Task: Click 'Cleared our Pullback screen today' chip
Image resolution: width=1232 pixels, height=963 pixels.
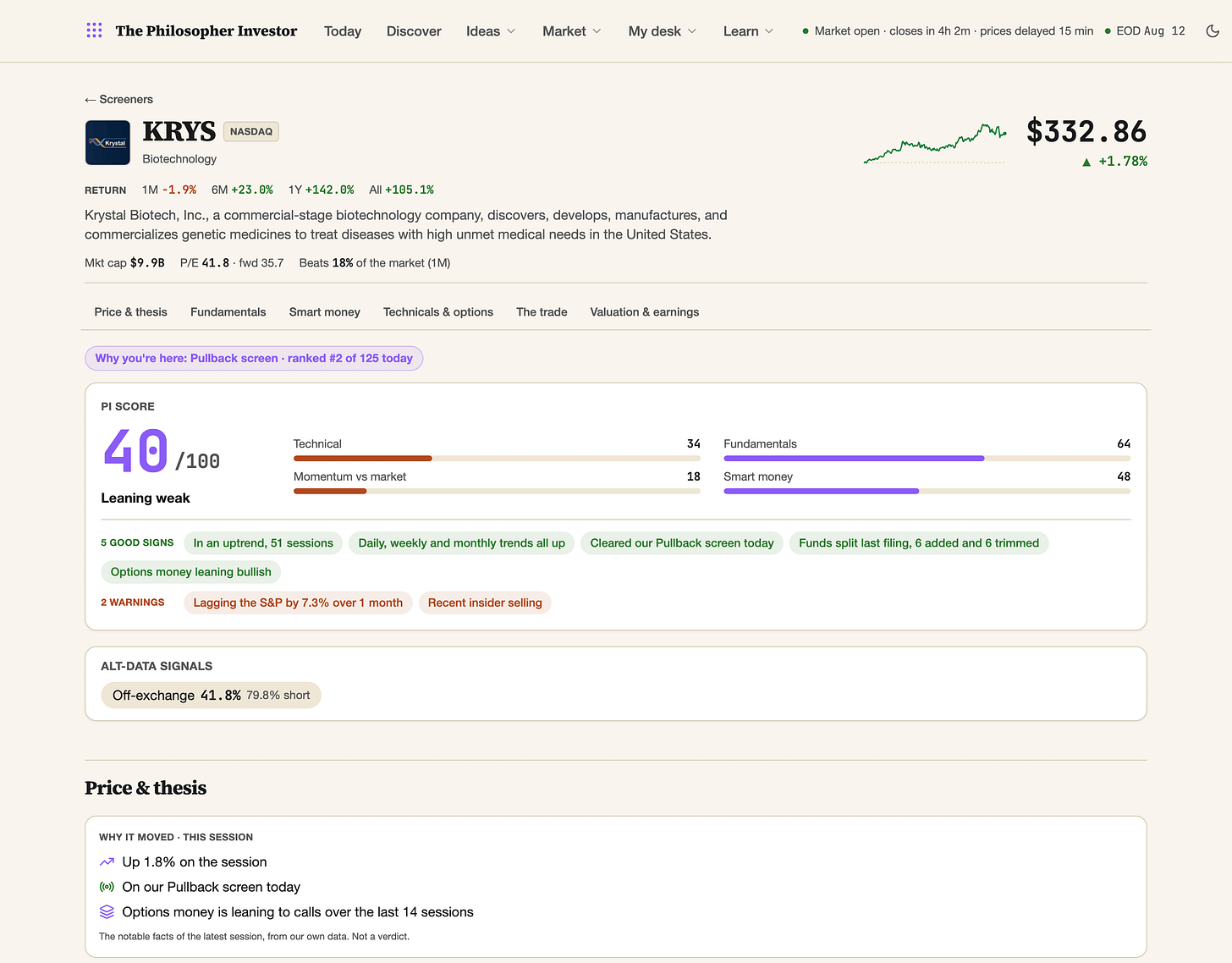Action: (x=682, y=543)
